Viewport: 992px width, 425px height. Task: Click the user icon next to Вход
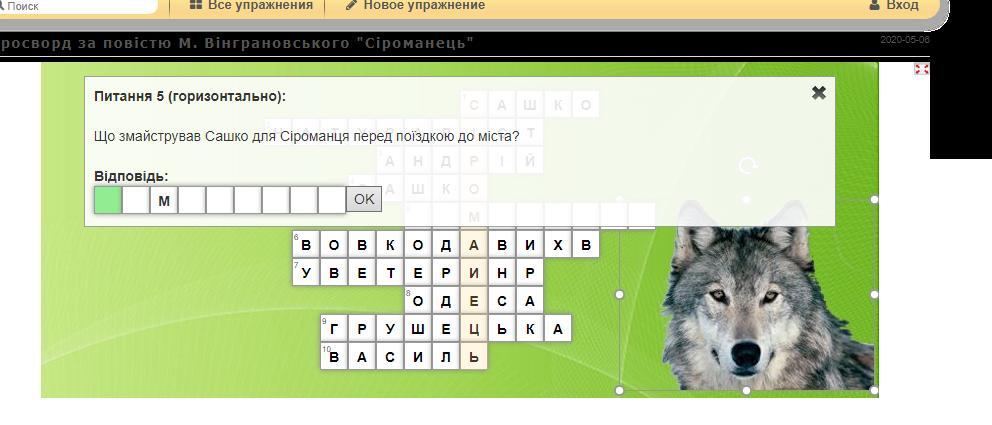pos(875,6)
